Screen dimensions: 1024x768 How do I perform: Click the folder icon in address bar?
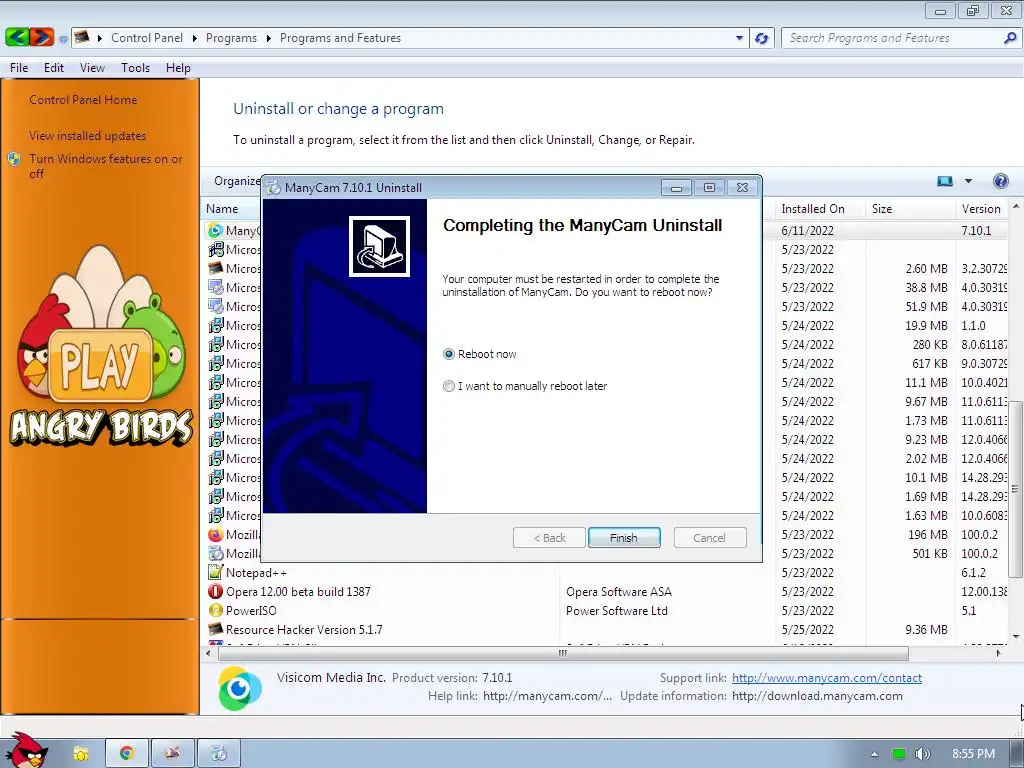pos(82,38)
